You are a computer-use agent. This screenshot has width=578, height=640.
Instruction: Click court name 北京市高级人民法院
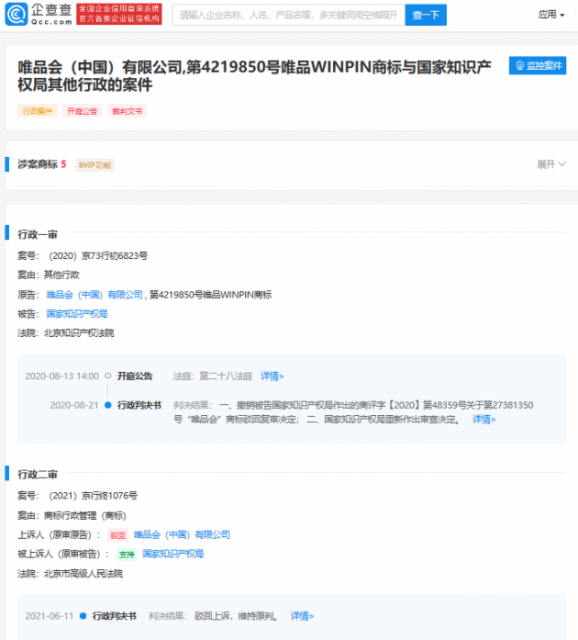point(83,574)
